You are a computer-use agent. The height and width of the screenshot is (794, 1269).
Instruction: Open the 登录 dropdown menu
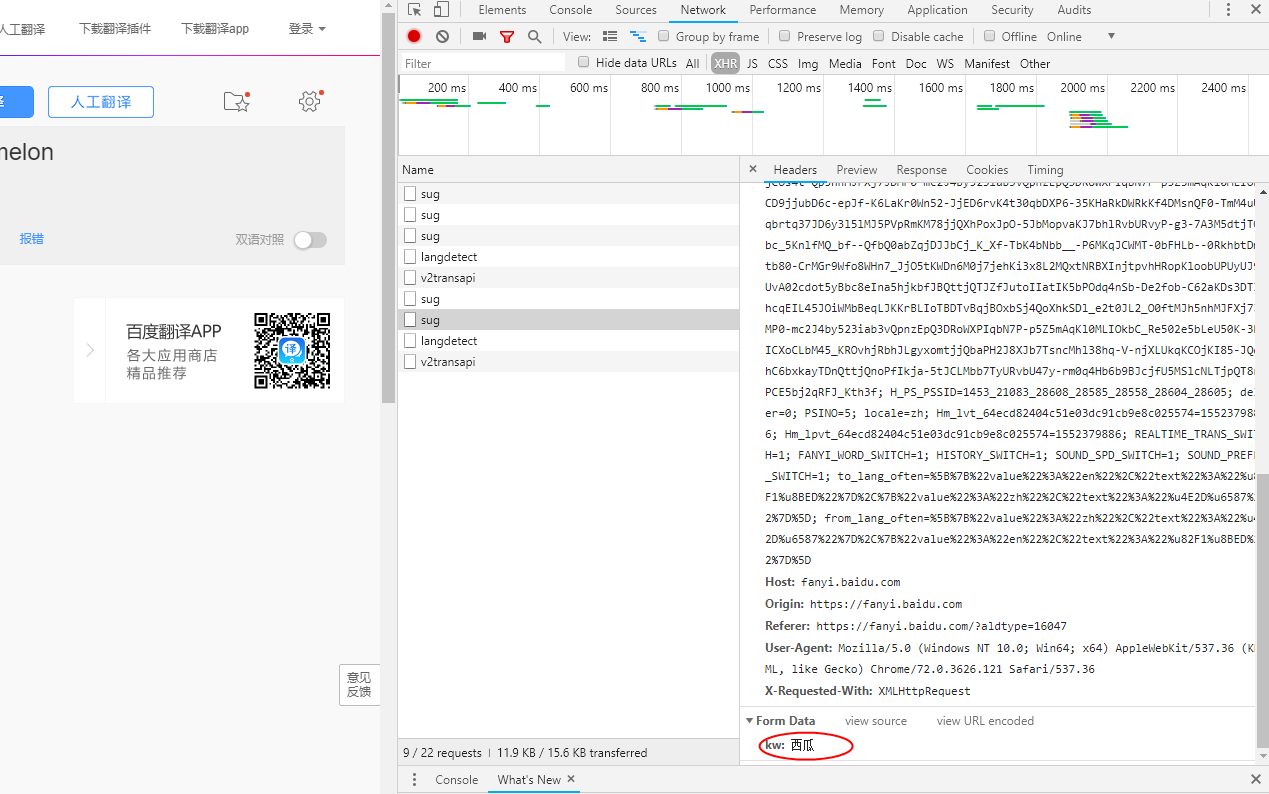[x=307, y=29]
